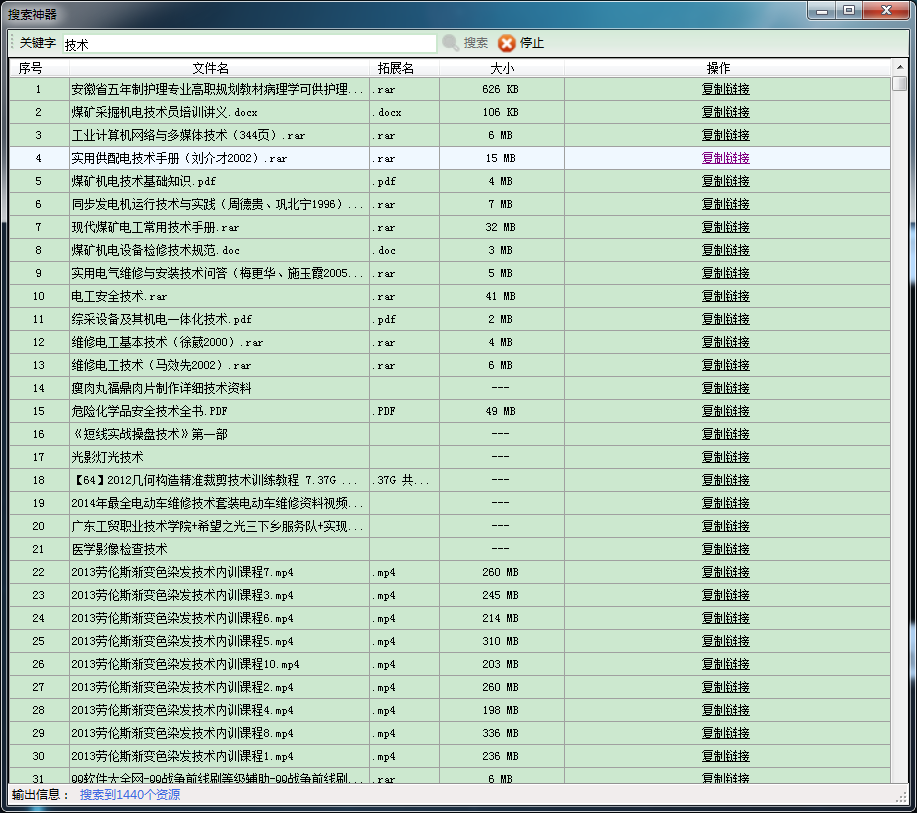Click the red stop icon
The height and width of the screenshot is (813, 917).
(507, 43)
